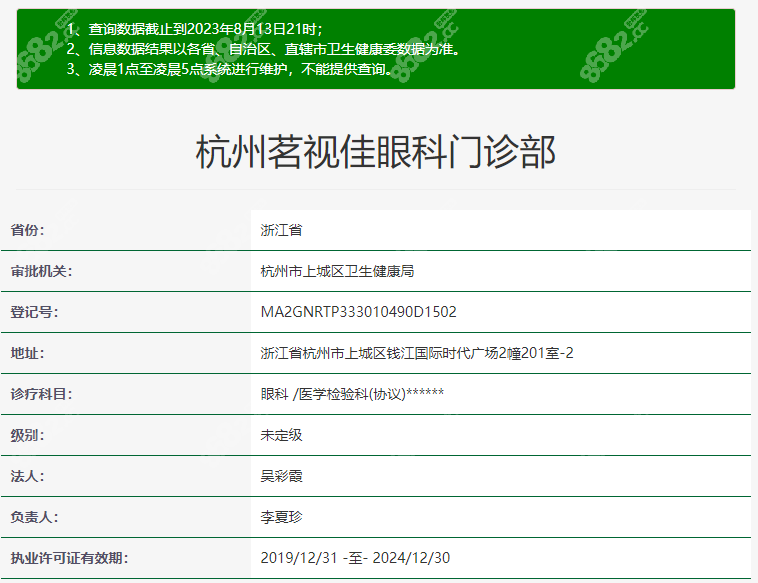This screenshot has height=583, width=758.
Task: Click the value 未定级
Action: coord(281,436)
